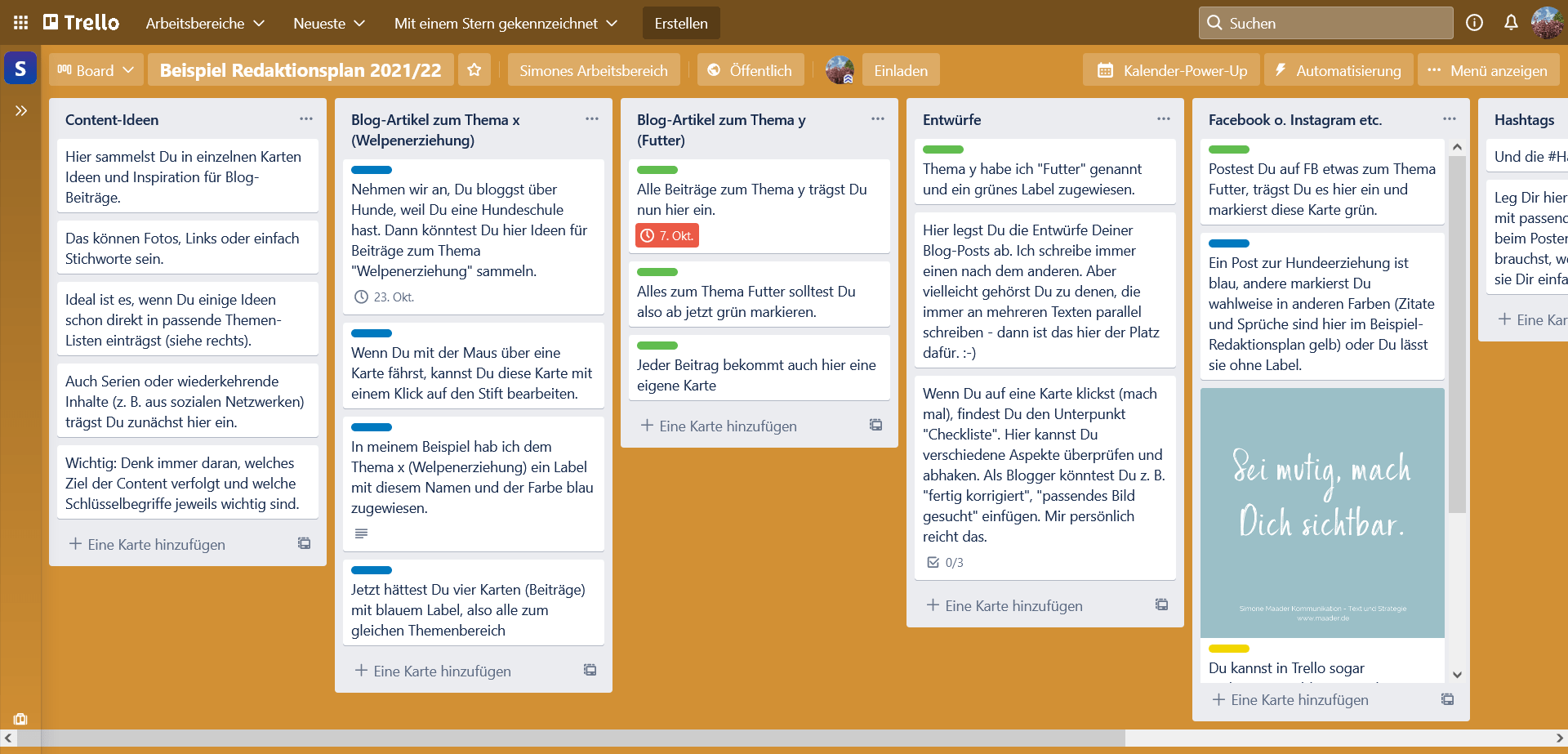Click the Trello home logo
Screen dimensions: 1568x754
(x=81, y=23)
